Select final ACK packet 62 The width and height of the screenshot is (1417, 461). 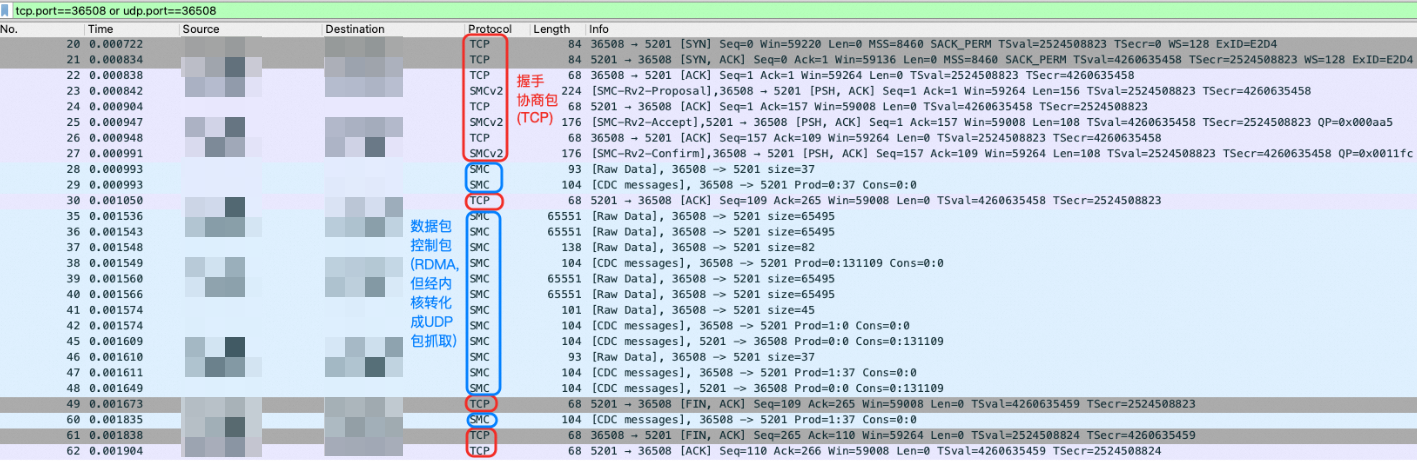pyautogui.click(x=708, y=451)
